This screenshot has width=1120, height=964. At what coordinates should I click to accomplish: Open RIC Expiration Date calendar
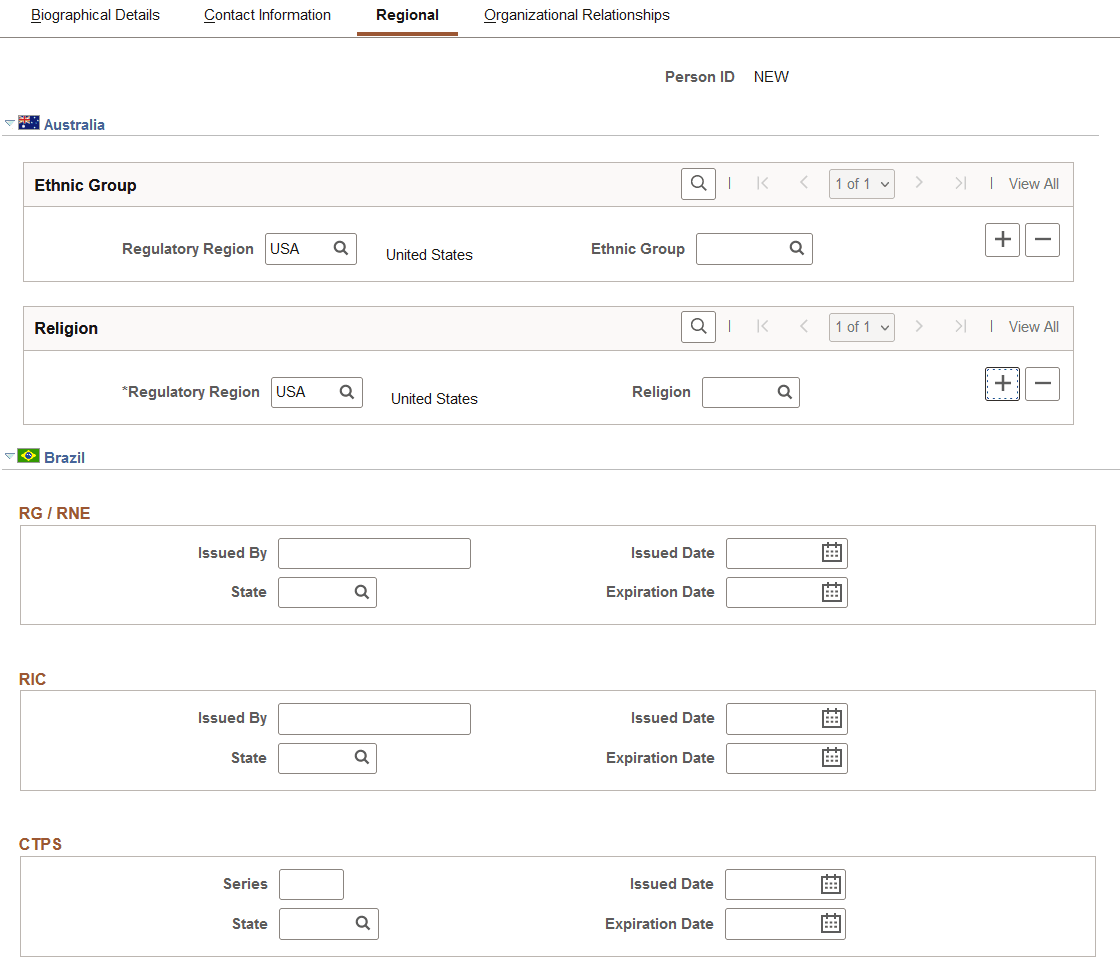click(831, 757)
